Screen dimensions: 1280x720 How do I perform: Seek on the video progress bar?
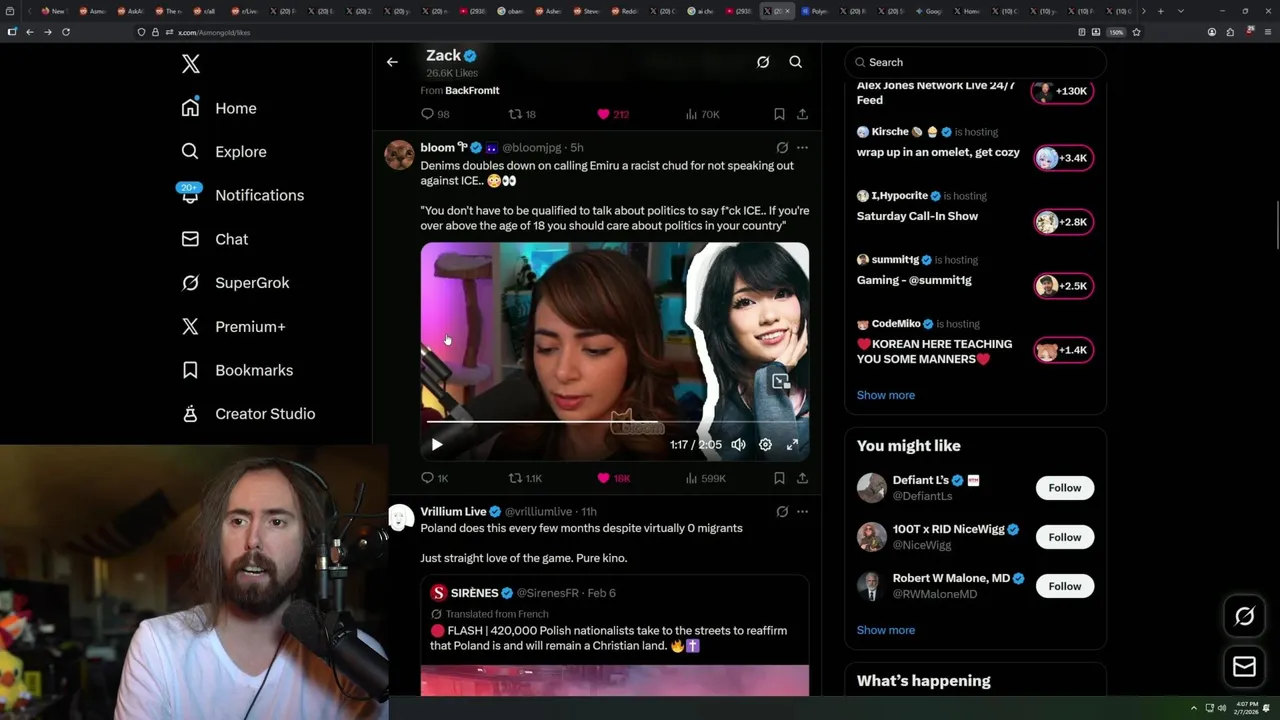(x=614, y=422)
